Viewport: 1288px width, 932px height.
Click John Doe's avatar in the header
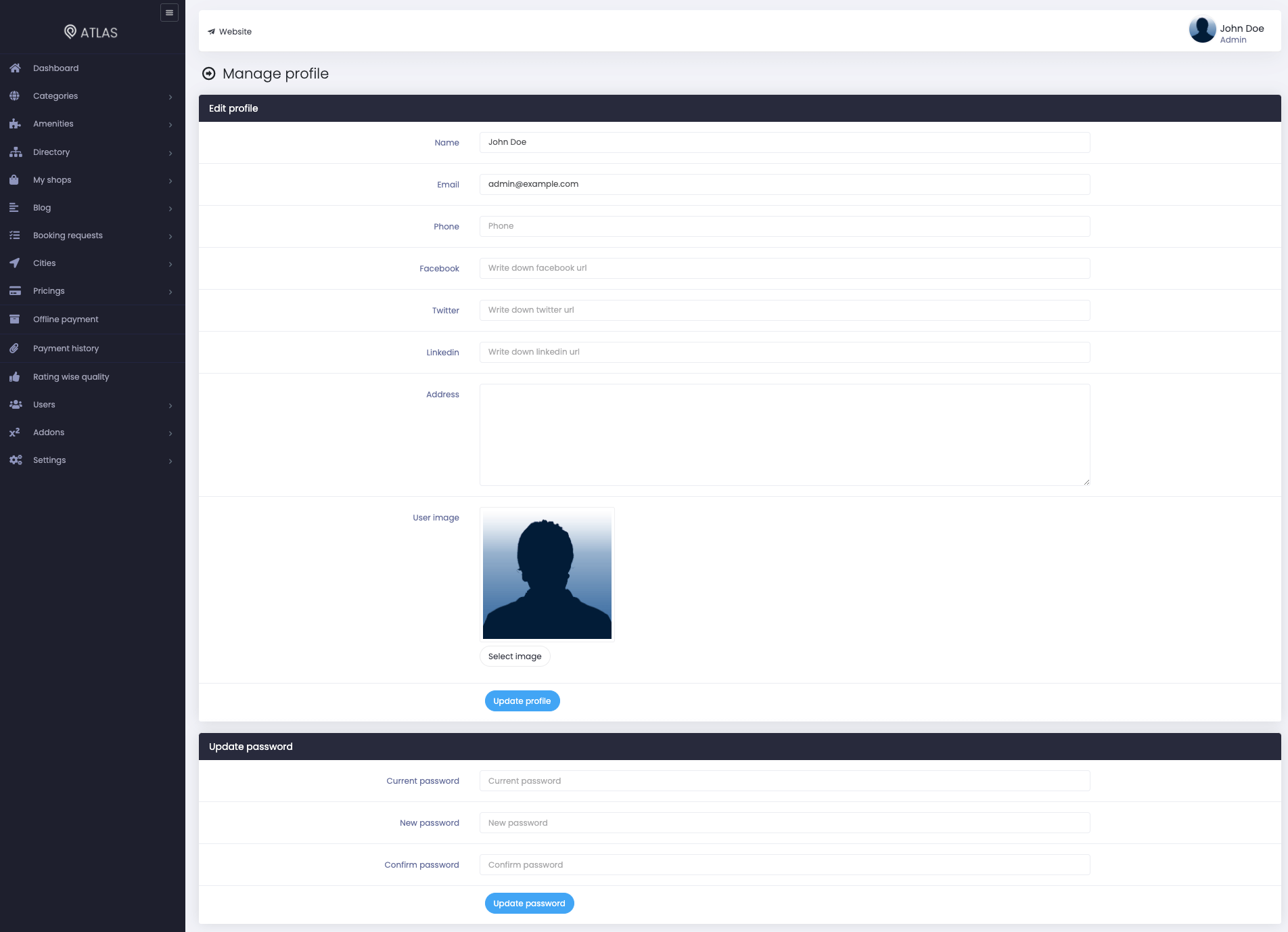(1202, 30)
